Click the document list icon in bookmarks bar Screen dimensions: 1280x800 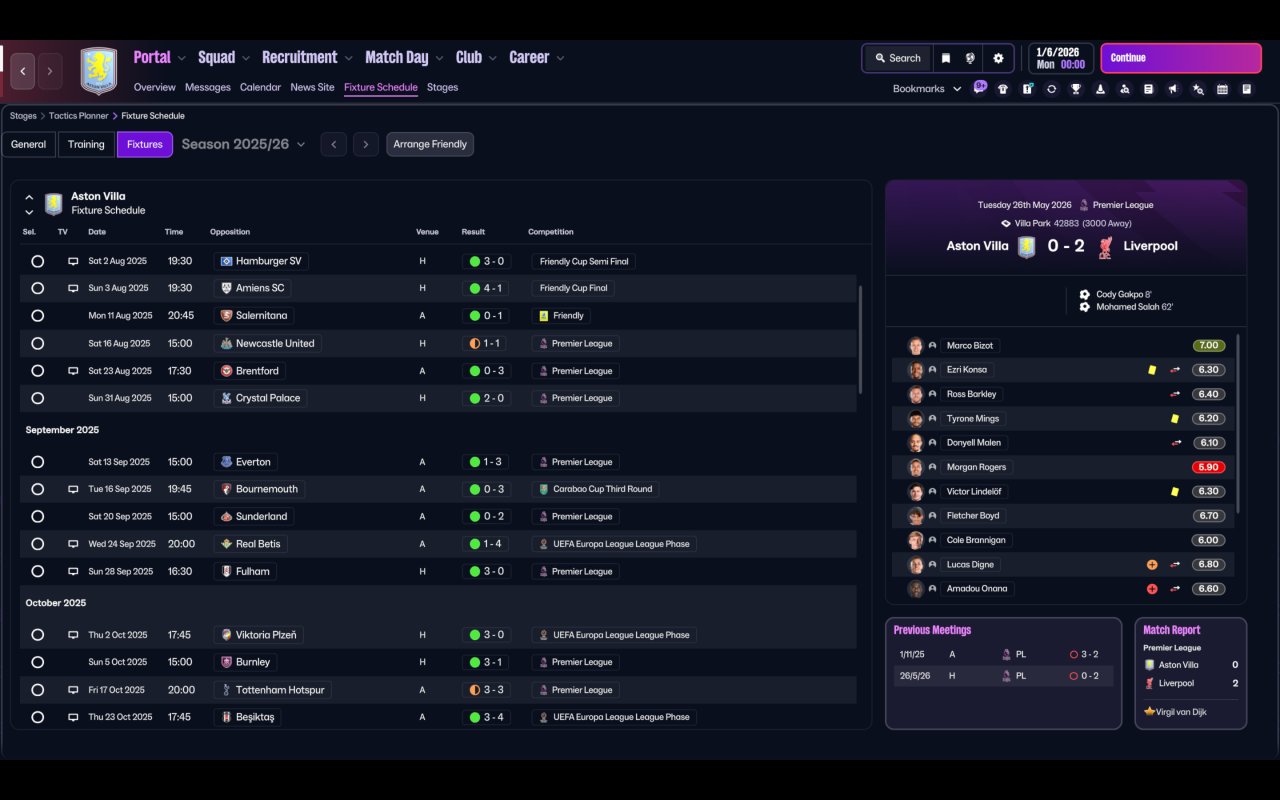(1149, 89)
